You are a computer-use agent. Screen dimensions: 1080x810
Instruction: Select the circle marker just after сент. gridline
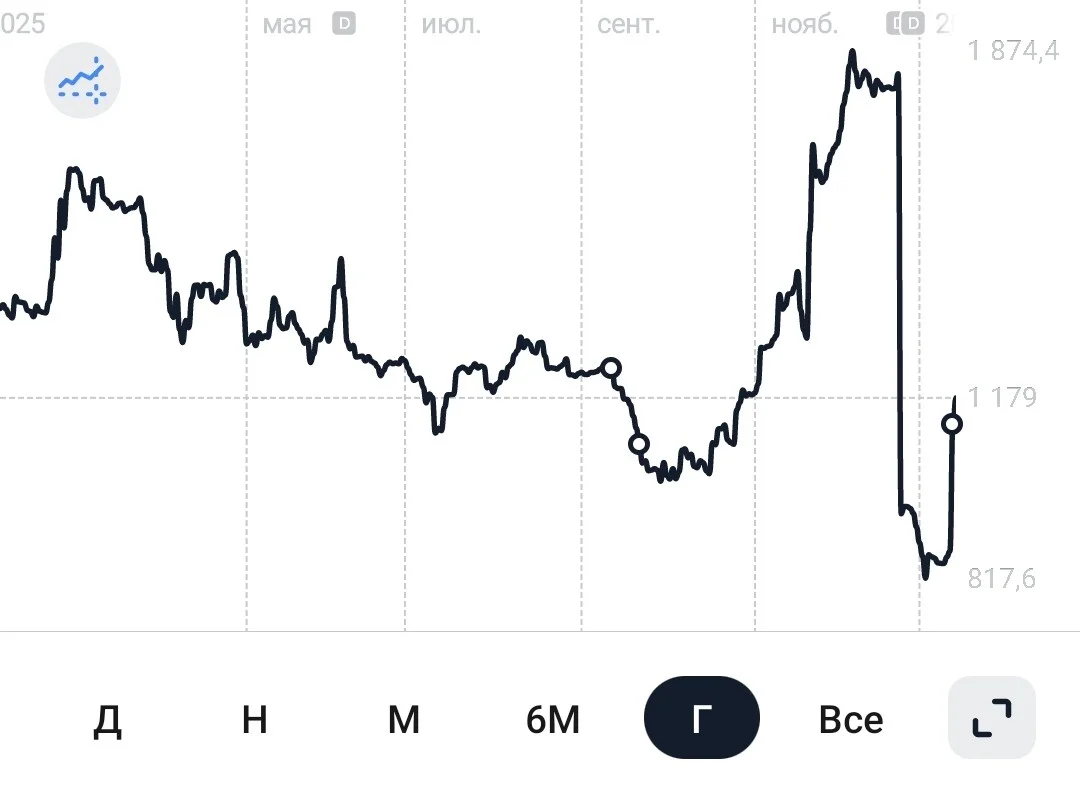click(x=611, y=368)
